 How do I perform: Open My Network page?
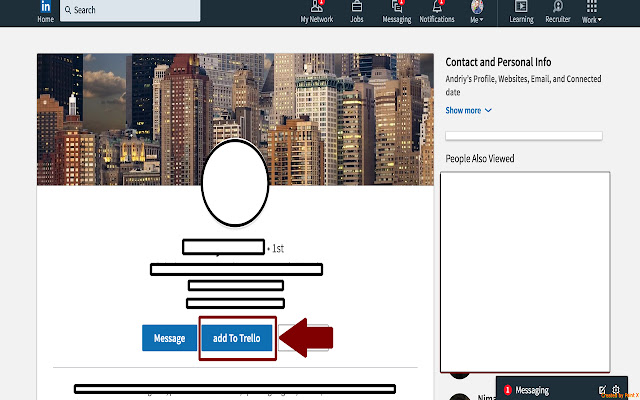pyautogui.click(x=317, y=12)
